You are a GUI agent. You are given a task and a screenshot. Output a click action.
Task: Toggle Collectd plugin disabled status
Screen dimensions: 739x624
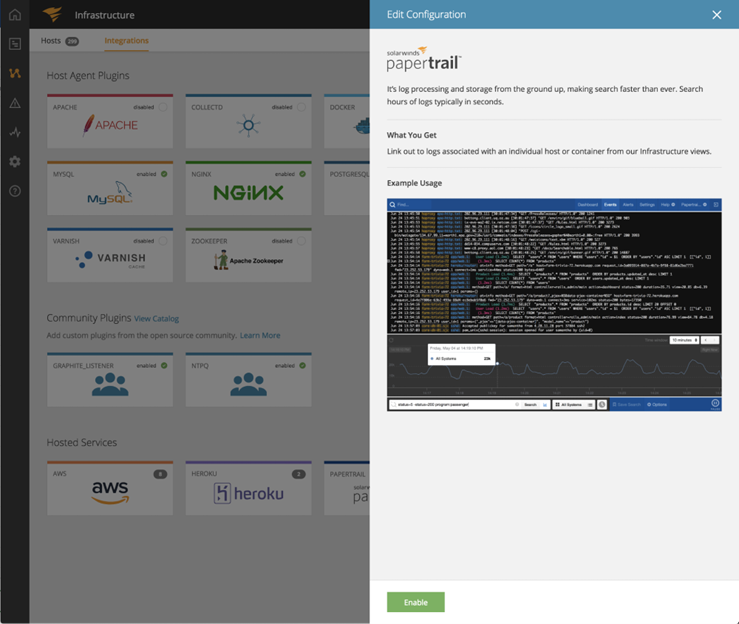click(x=302, y=107)
